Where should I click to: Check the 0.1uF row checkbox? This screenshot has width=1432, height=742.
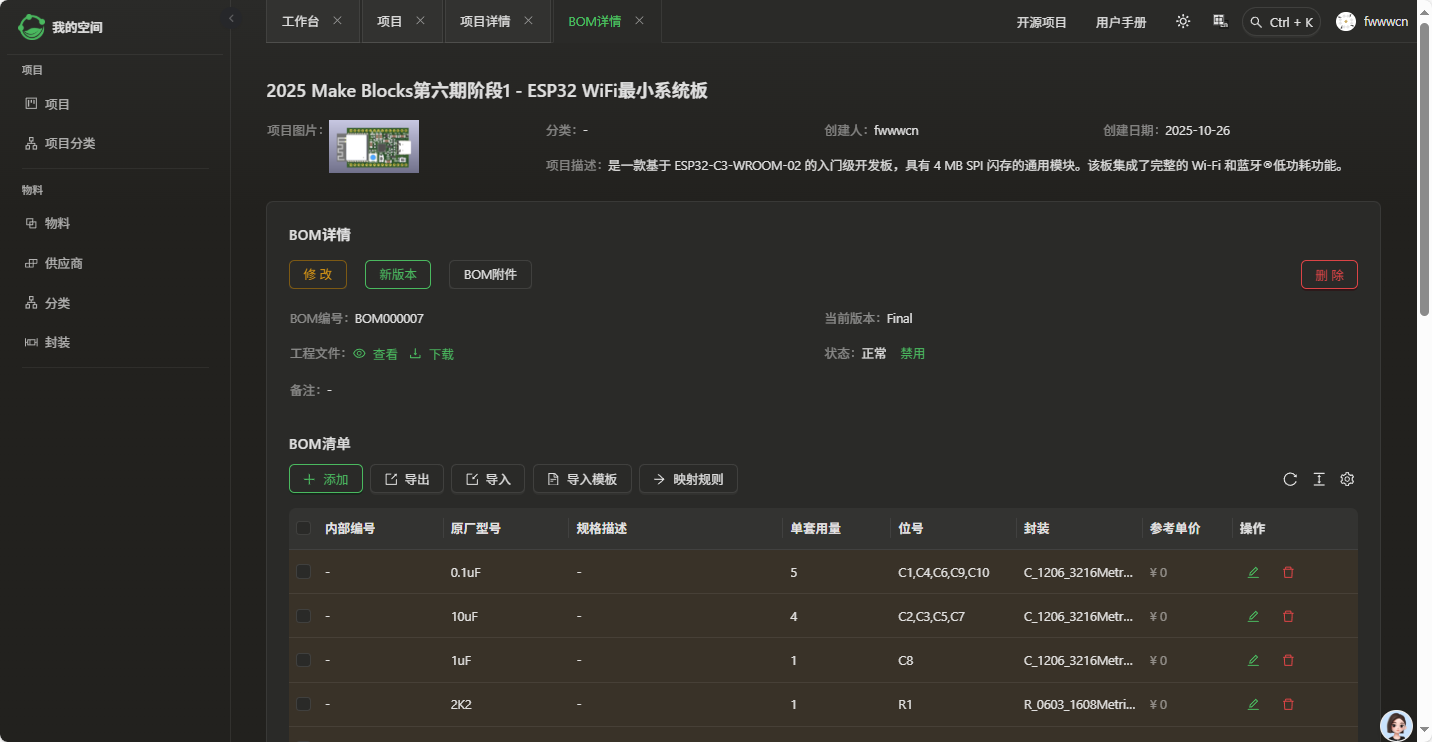[x=304, y=572]
